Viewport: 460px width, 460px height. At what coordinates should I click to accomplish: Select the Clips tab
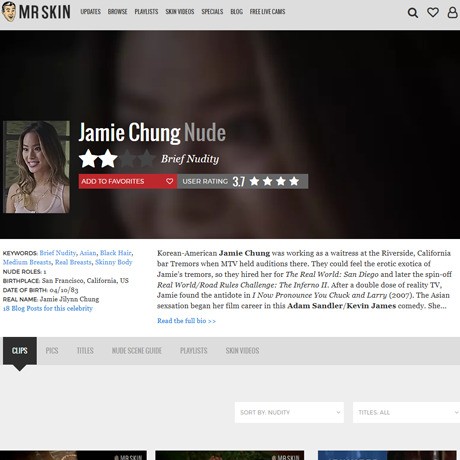click(20, 351)
